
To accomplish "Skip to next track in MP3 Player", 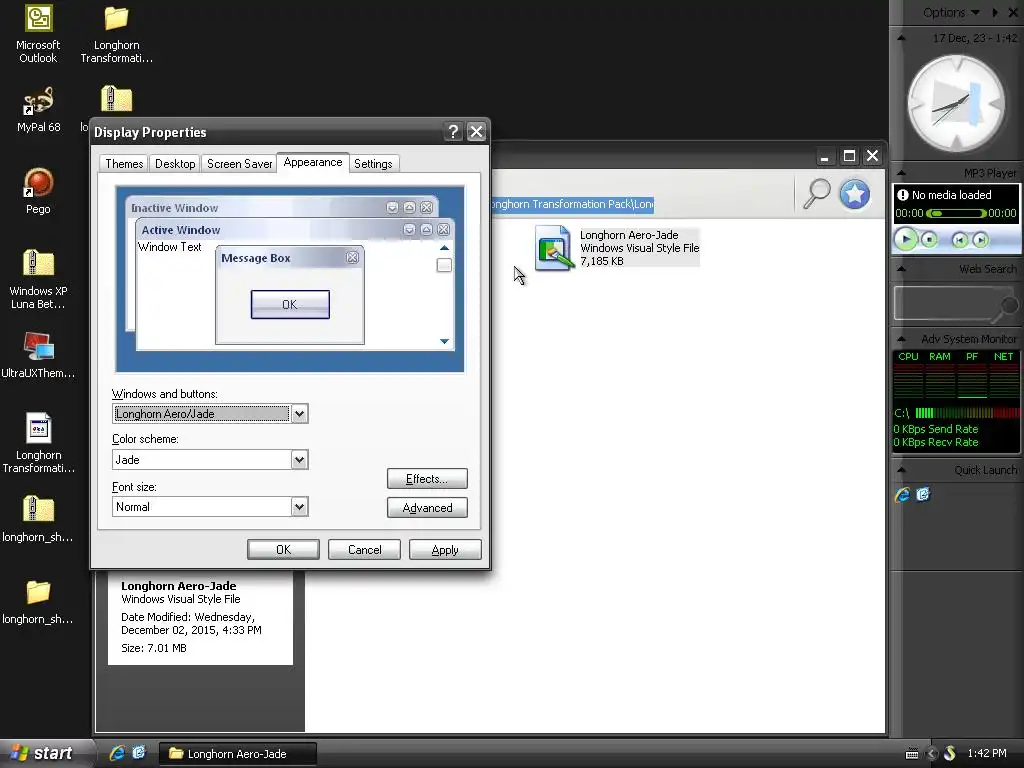I will tap(980, 240).
